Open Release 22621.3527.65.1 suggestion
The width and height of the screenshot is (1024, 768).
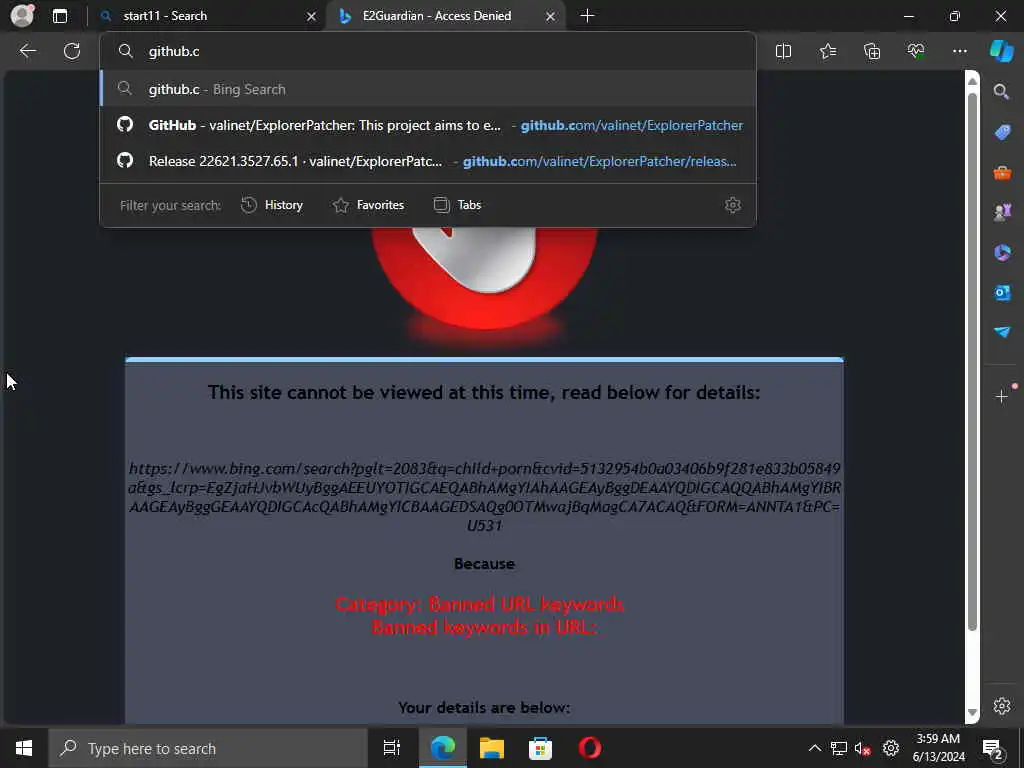coord(428,161)
